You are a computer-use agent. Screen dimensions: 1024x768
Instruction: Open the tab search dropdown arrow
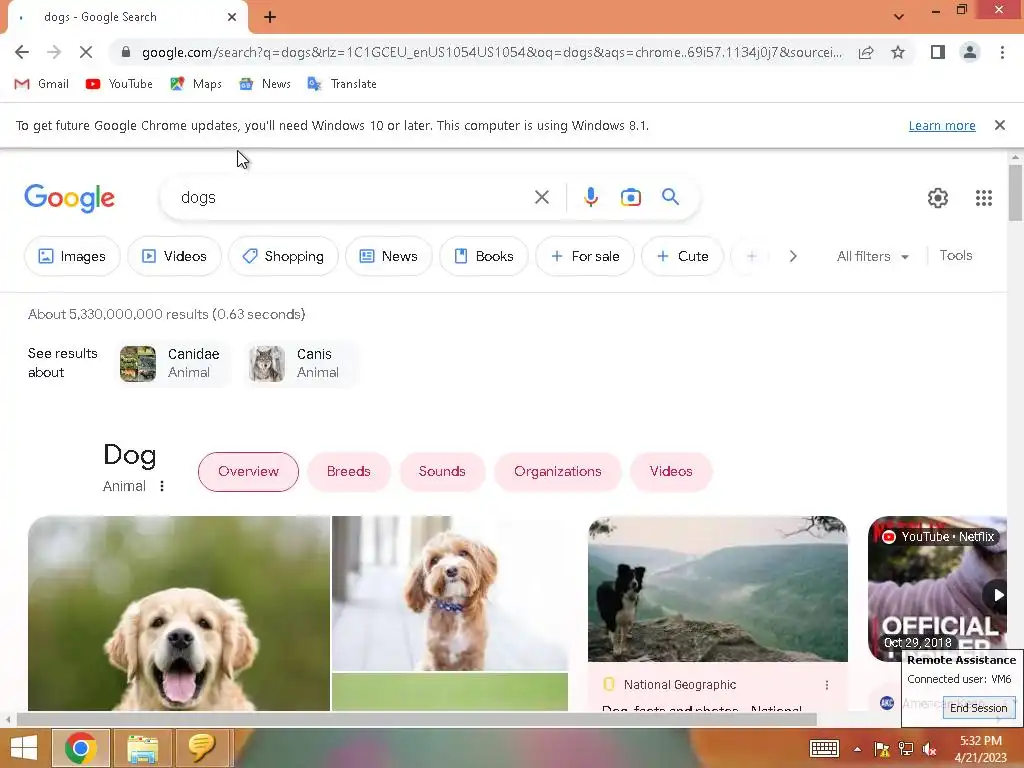899,17
